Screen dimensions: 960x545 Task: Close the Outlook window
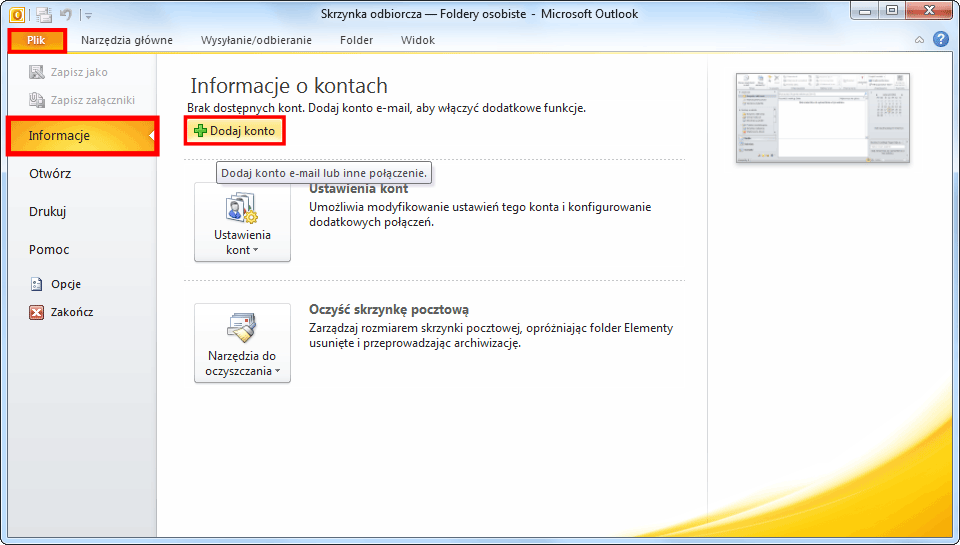click(929, 11)
